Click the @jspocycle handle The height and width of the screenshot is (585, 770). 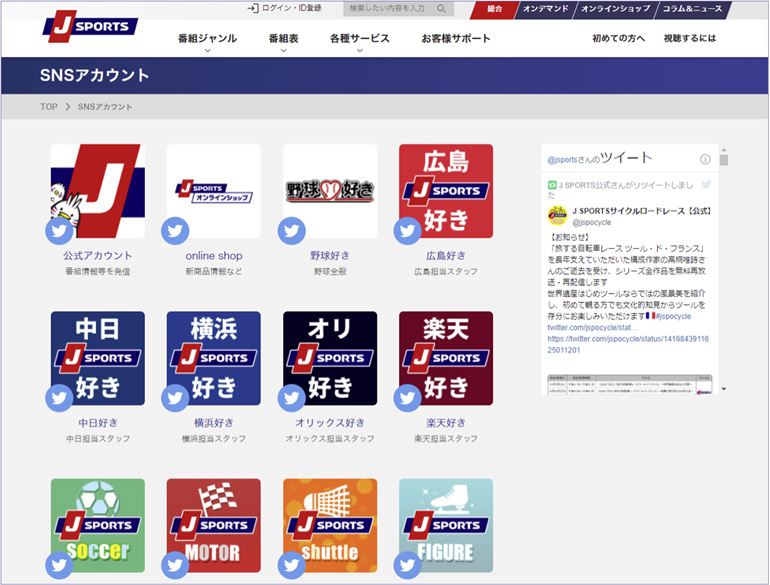coord(592,223)
